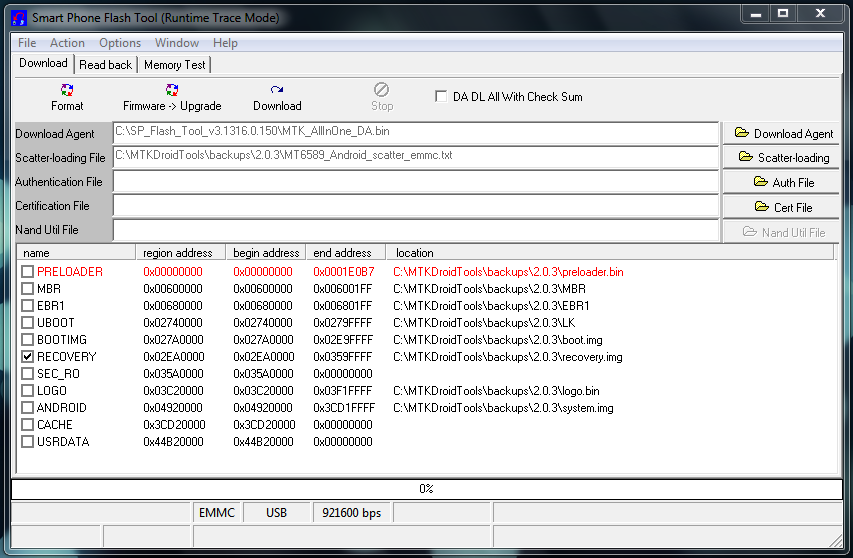Open the Auth File browser
Image resolution: width=853 pixels, height=558 pixels.
click(782, 183)
